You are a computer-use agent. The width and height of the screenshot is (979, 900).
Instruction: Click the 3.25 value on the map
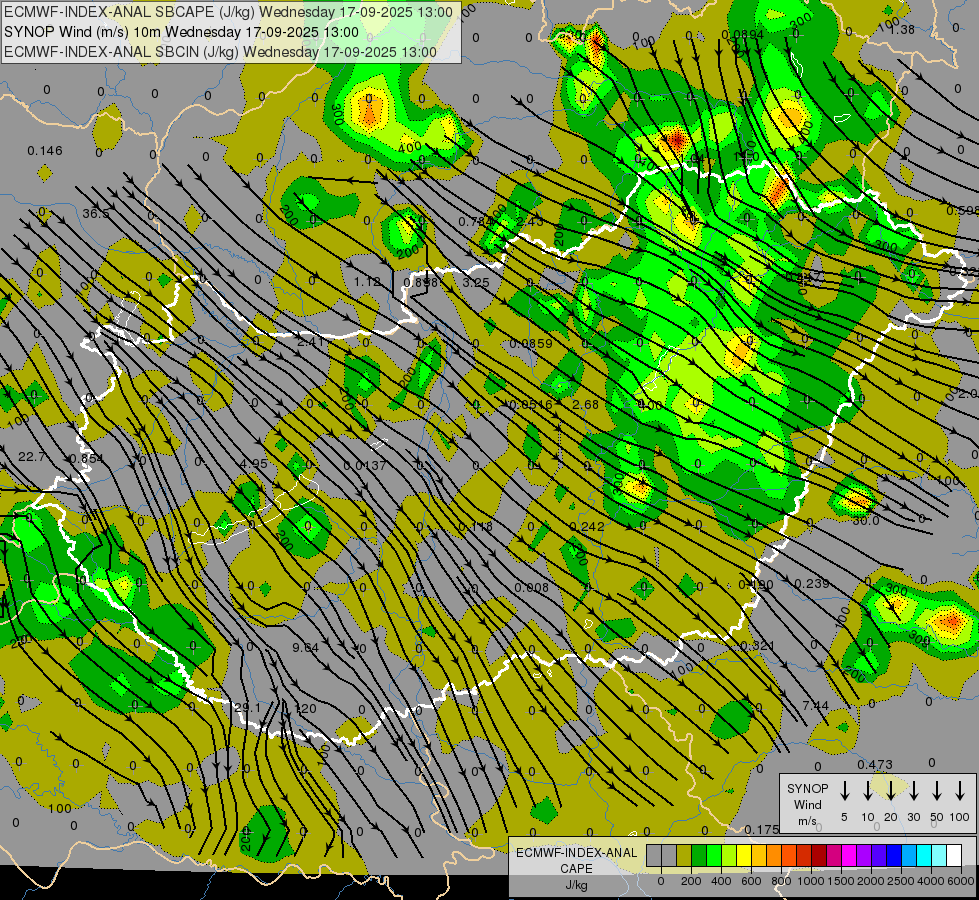coord(476,282)
